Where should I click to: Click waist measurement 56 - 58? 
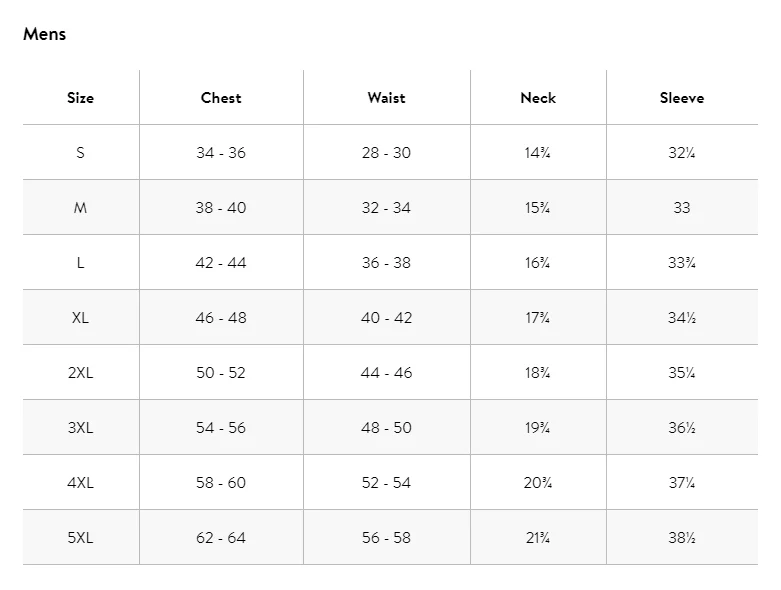[386, 538]
